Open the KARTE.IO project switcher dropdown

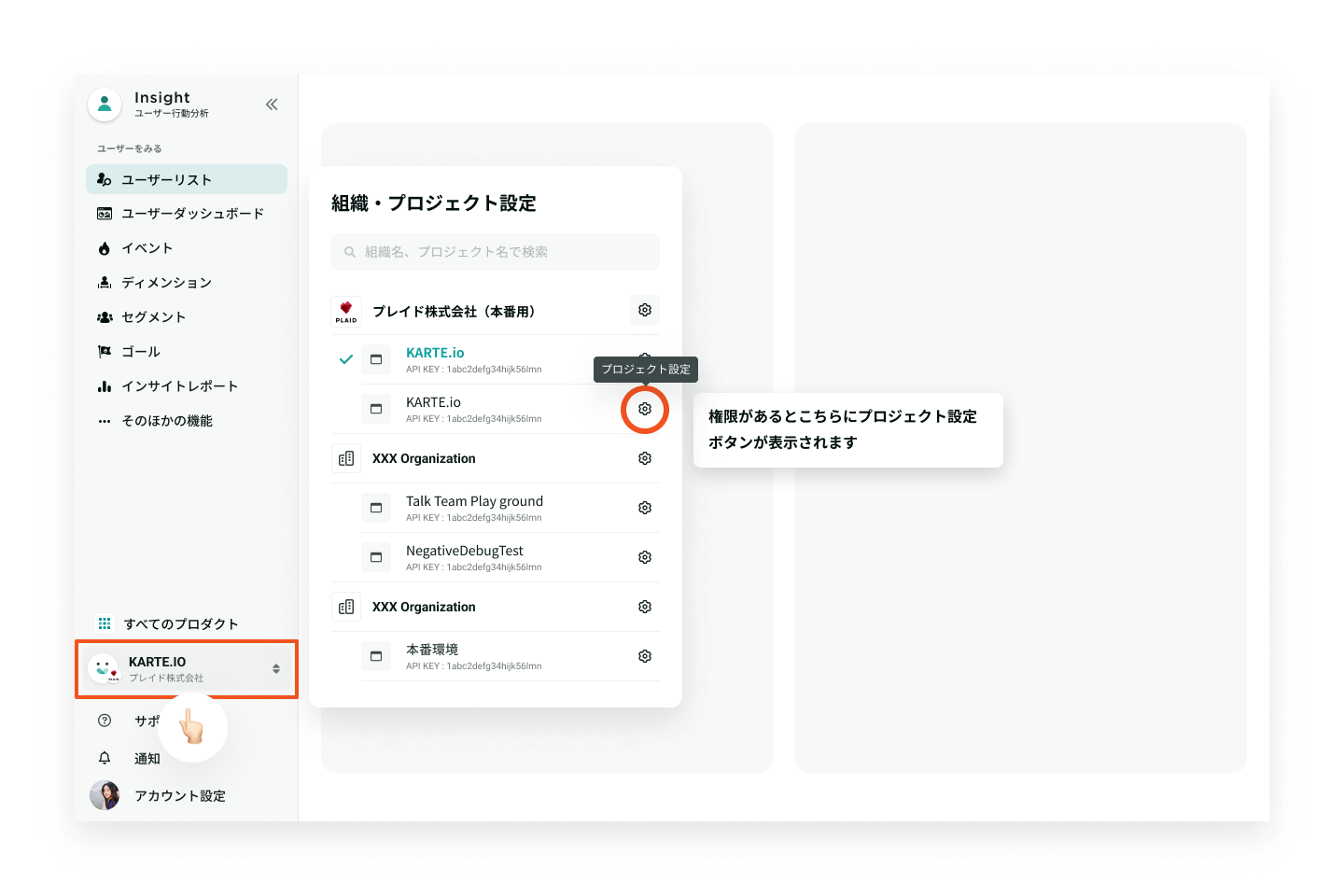coord(187,668)
